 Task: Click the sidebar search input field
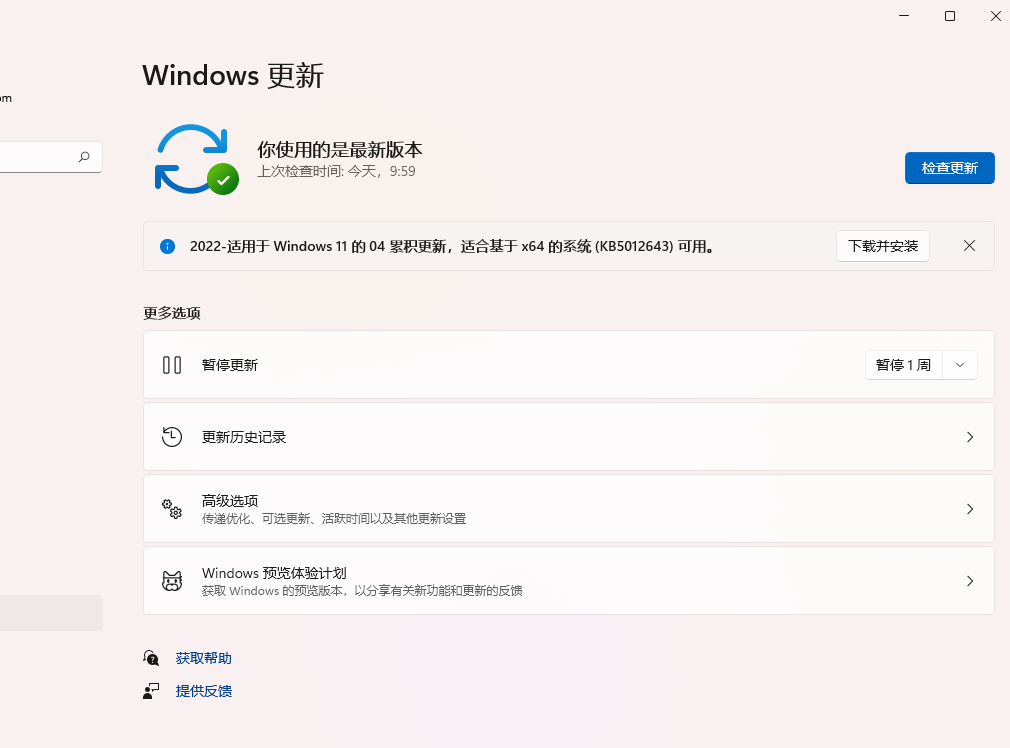[40, 156]
